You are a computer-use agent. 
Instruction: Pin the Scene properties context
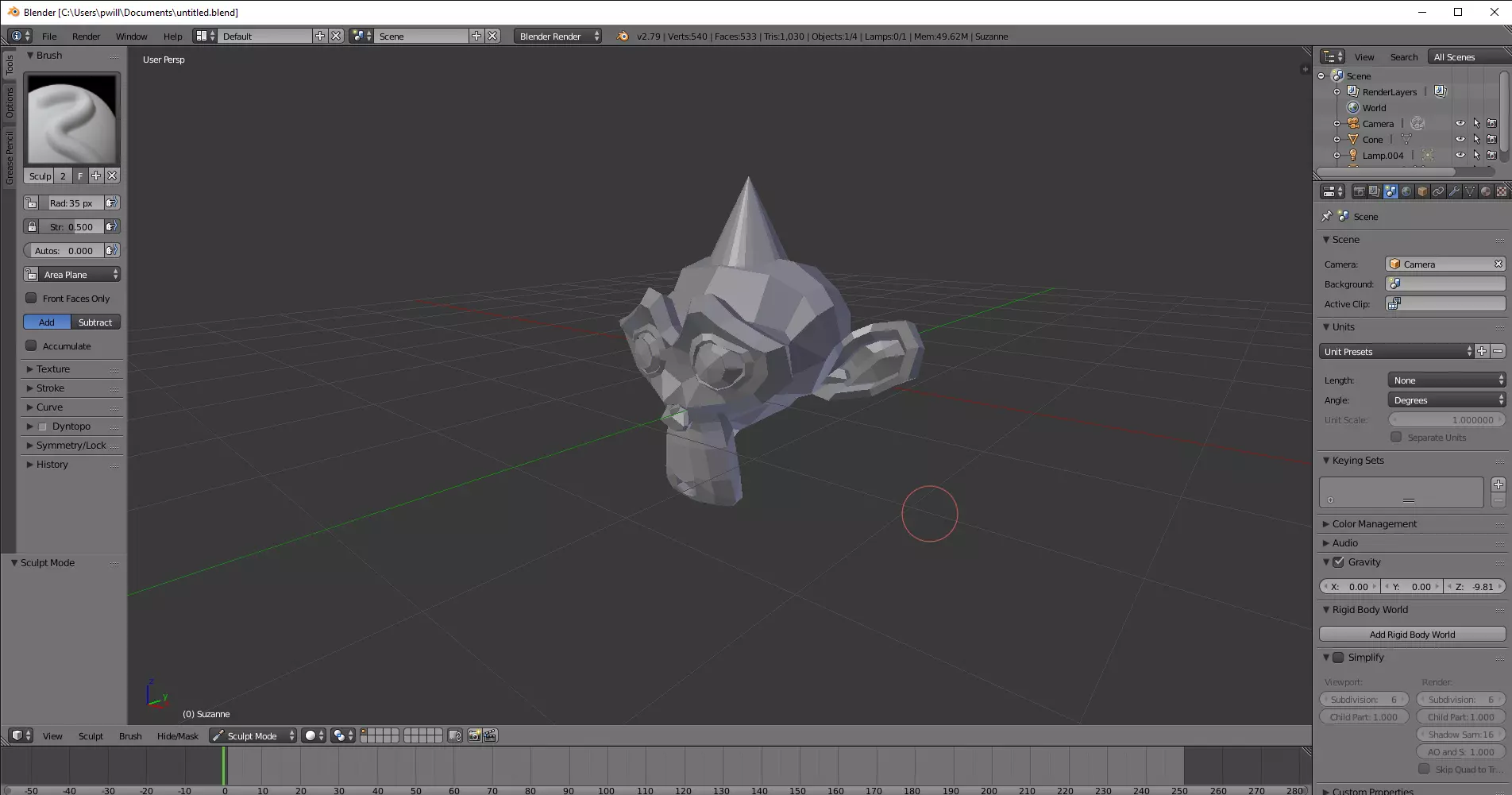(1326, 216)
